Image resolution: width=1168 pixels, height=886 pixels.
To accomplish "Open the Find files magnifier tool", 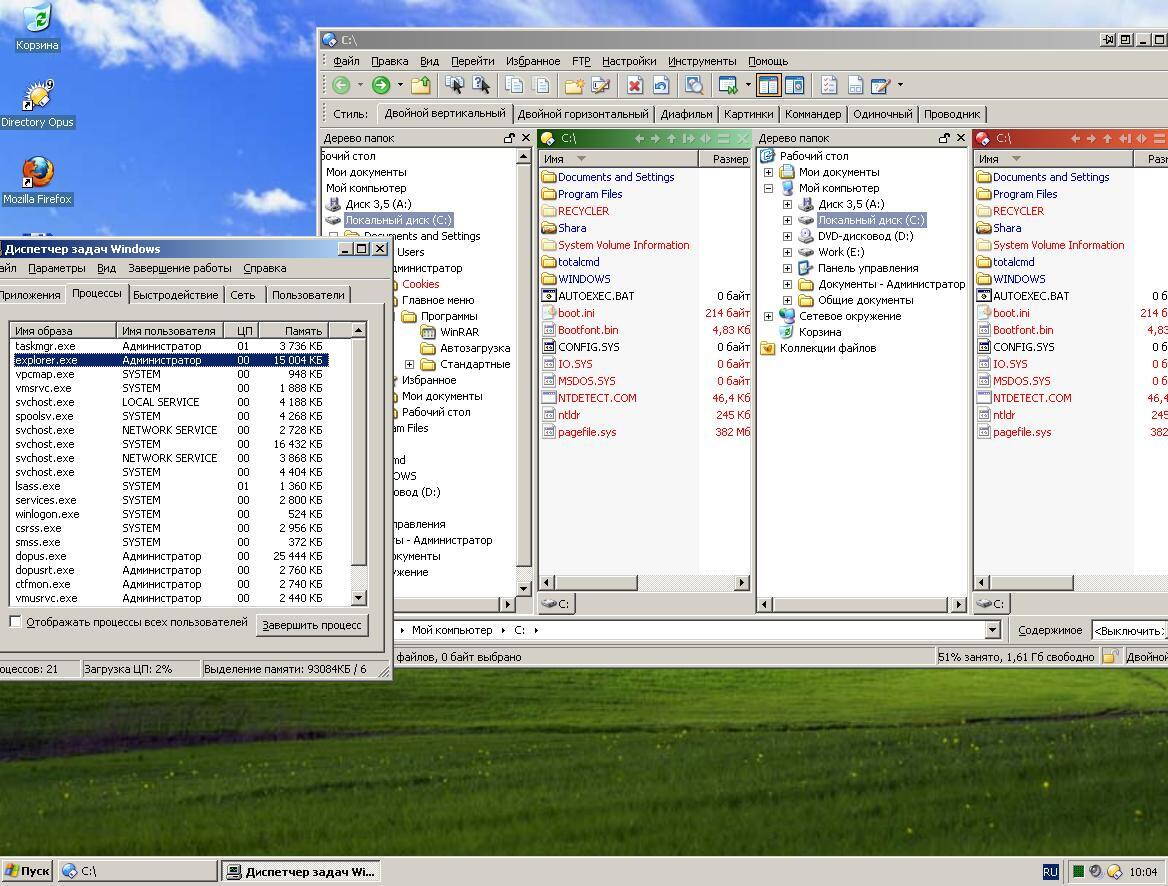I will [694, 85].
